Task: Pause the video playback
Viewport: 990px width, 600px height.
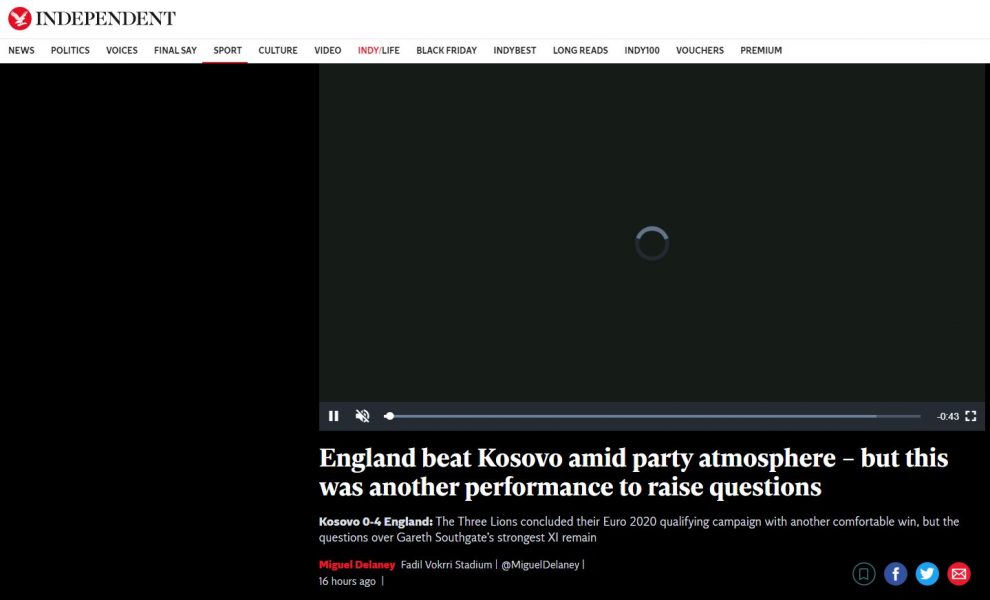Action: (x=333, y=416)
